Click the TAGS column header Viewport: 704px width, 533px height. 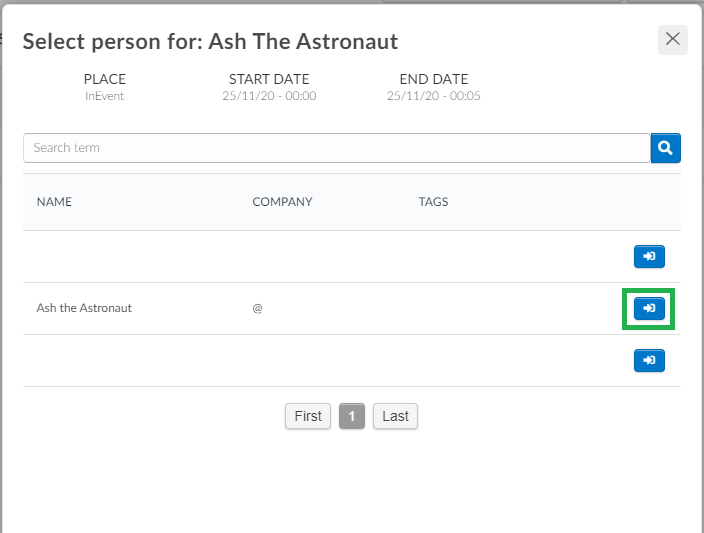[433, 202]
